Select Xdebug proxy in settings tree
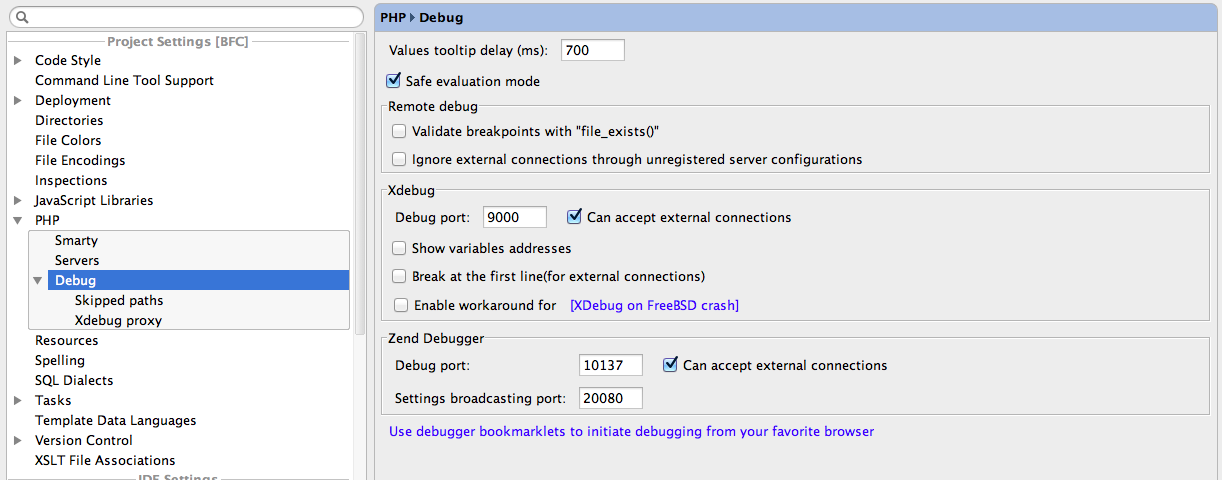Viewport: 1222px width, 480px height. tap(118, 320)
